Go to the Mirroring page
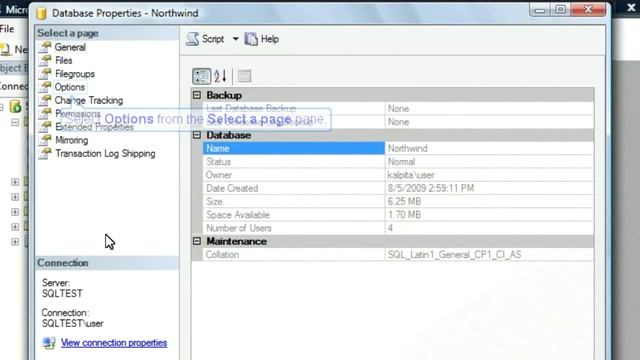Image resolution: width=640 pixels, height=360 pixels. (71, 140)
